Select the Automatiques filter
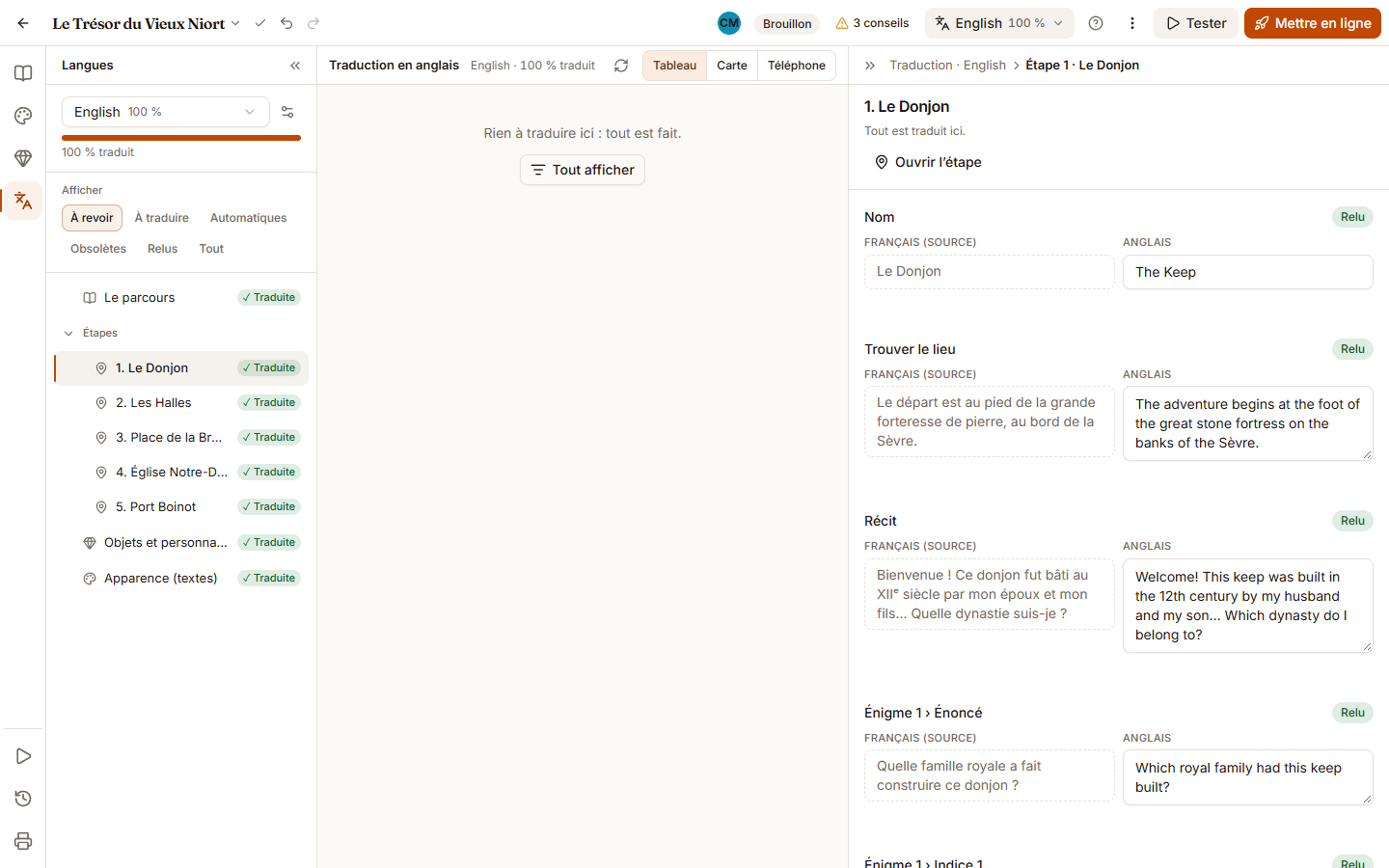 coord(249,218)
